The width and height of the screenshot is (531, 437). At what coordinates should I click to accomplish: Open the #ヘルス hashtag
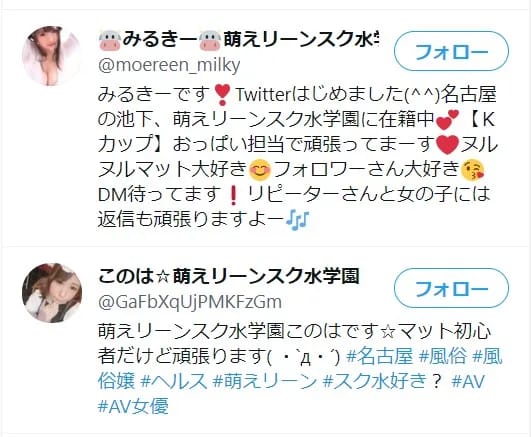[x=173, y=381]
